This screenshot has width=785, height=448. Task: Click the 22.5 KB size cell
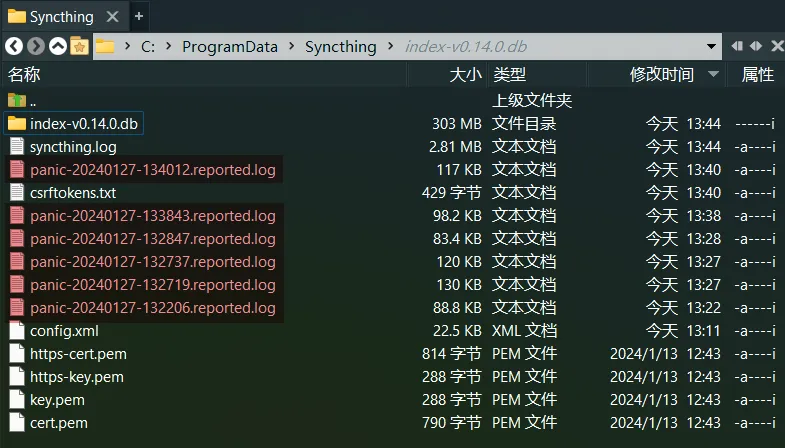coord(457,331)
